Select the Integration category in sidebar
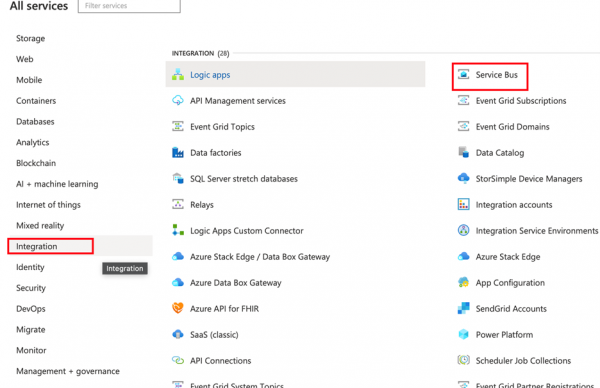Viewport: 600px width, 388px height. point(36,246)
